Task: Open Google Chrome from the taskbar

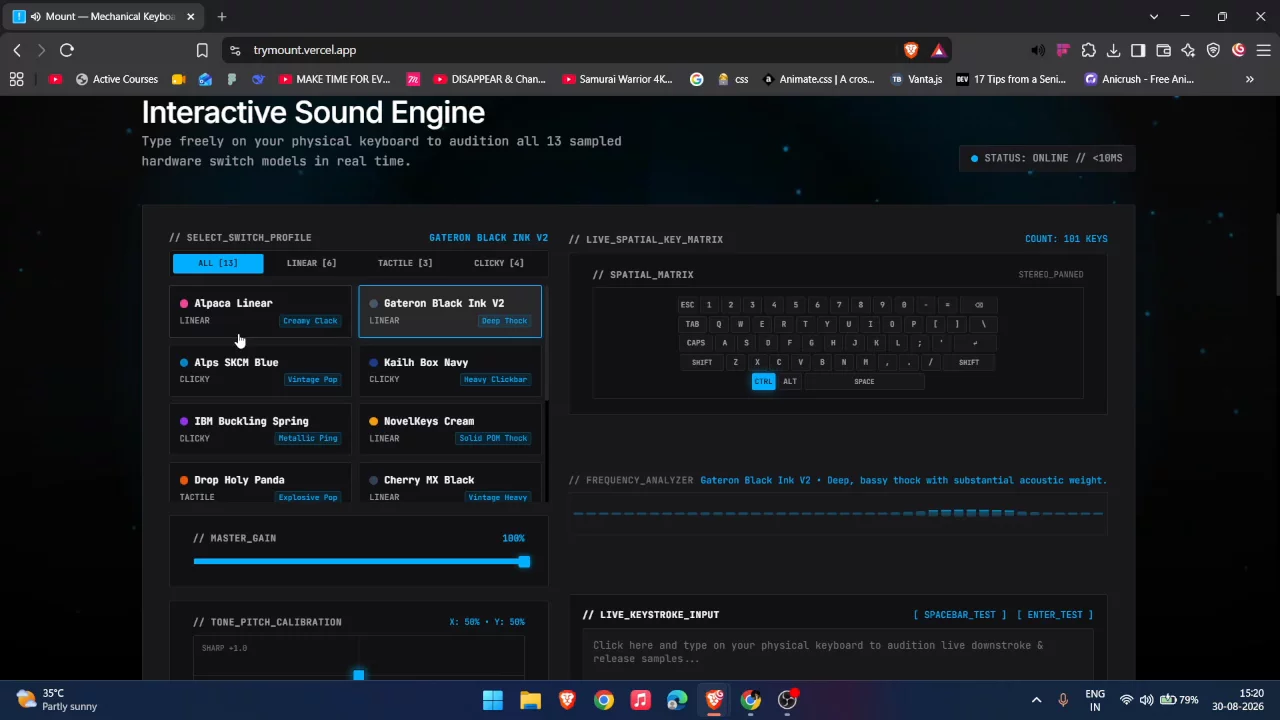Action: coord(604,700)
